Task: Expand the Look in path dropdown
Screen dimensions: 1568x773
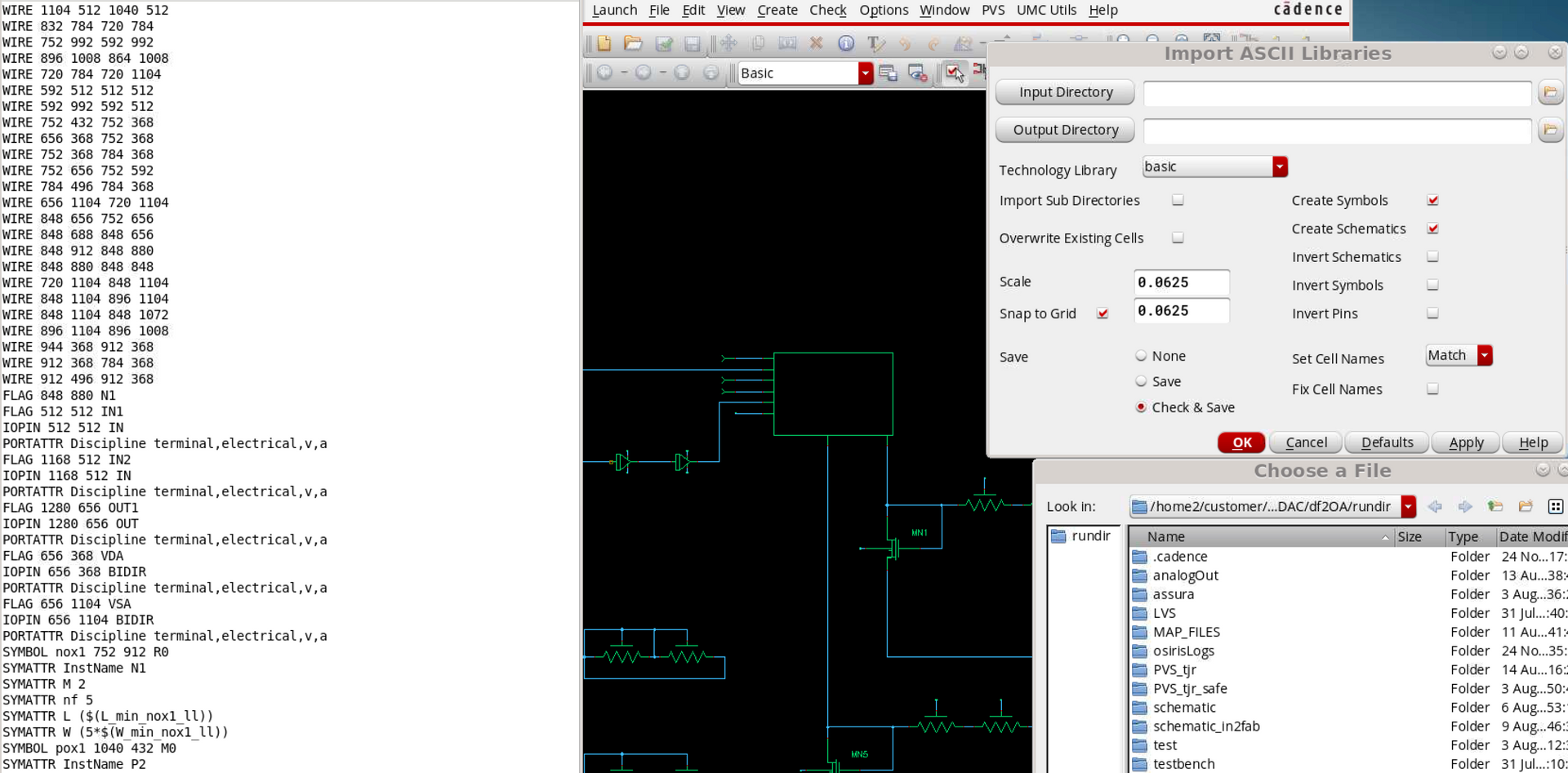Action: click(1408, 507)
